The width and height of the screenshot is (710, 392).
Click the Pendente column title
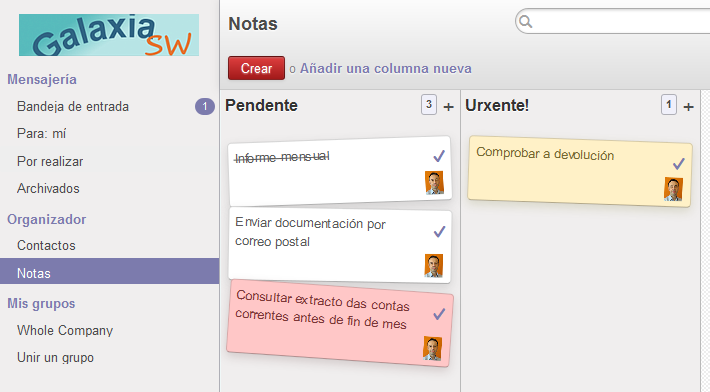pyautogui.click(x=261, y=105)
